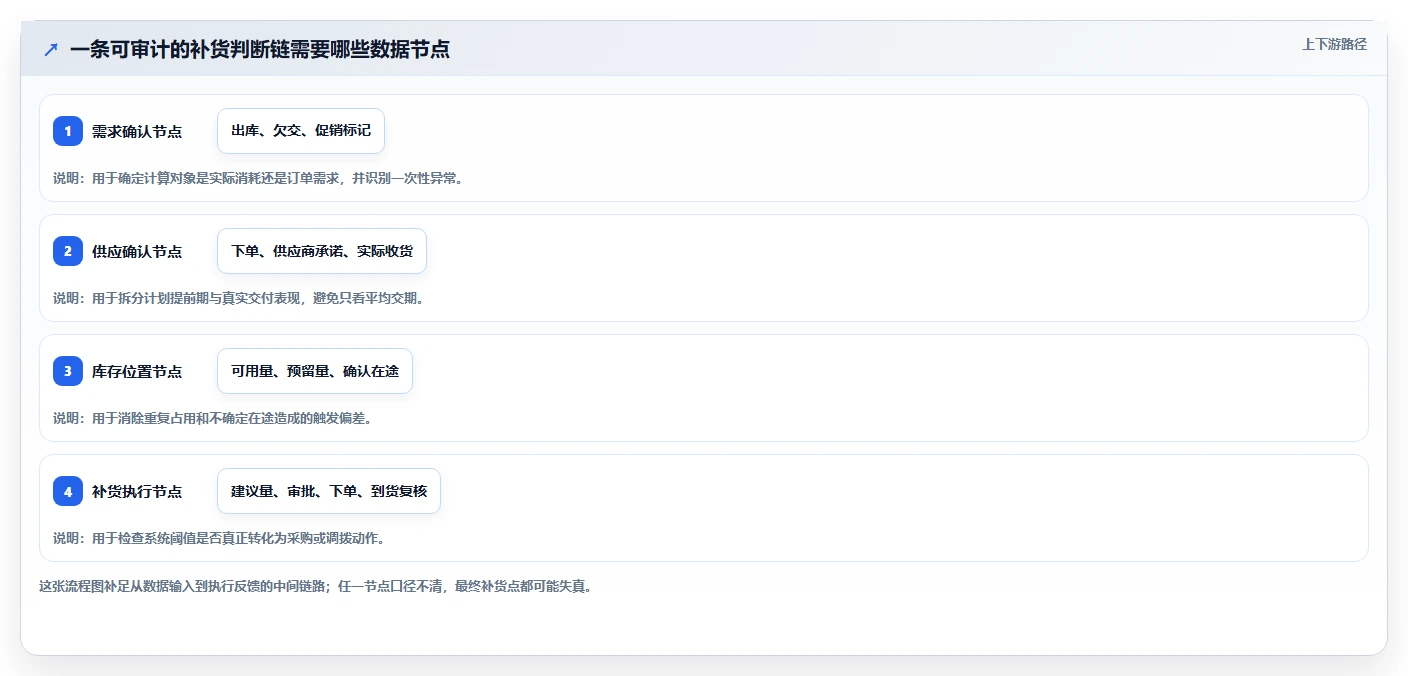Click the 需求确认节点 label
1408x676 pixels.
(137, 131)
